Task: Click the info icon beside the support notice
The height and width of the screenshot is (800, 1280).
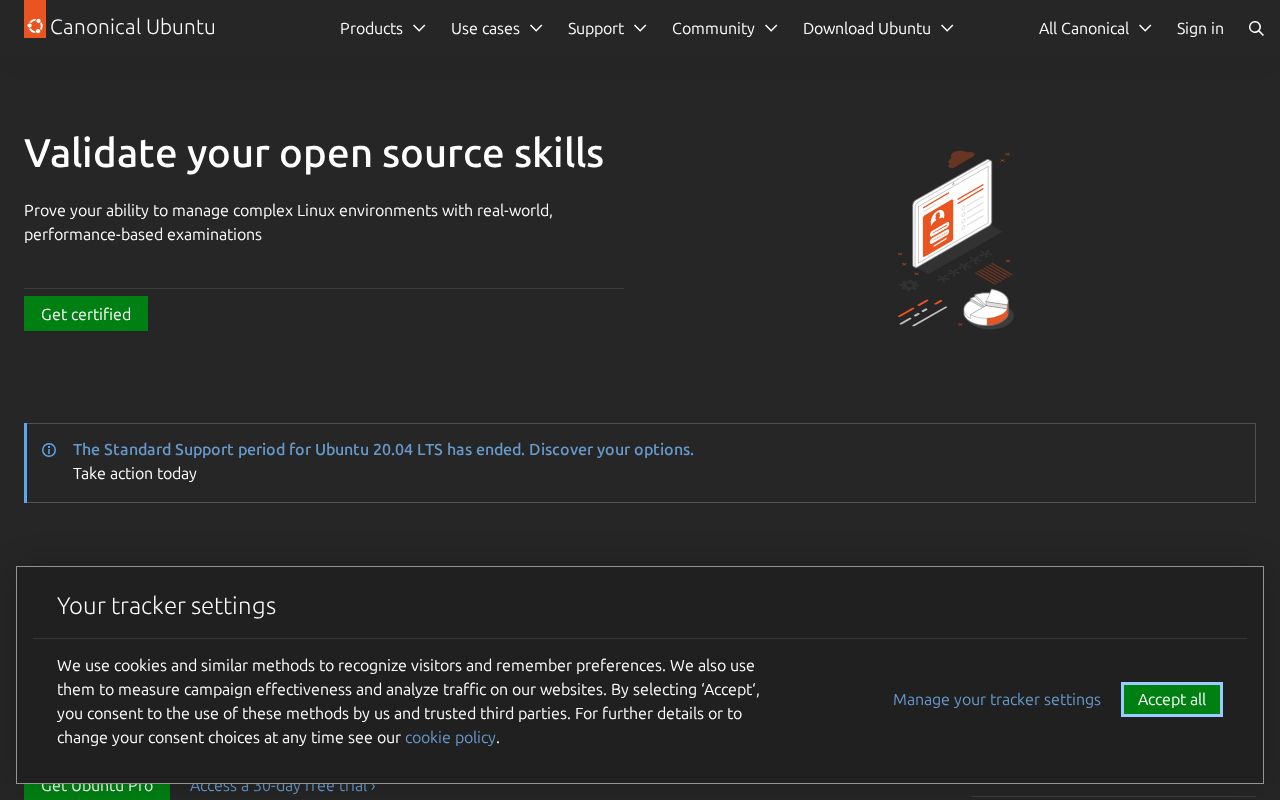Action: (49, 450)
